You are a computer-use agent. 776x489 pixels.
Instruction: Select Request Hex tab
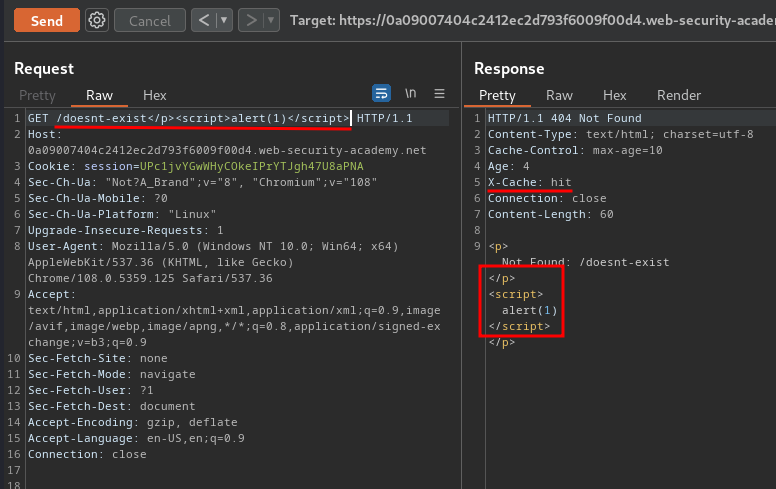[x=154, y=95]
